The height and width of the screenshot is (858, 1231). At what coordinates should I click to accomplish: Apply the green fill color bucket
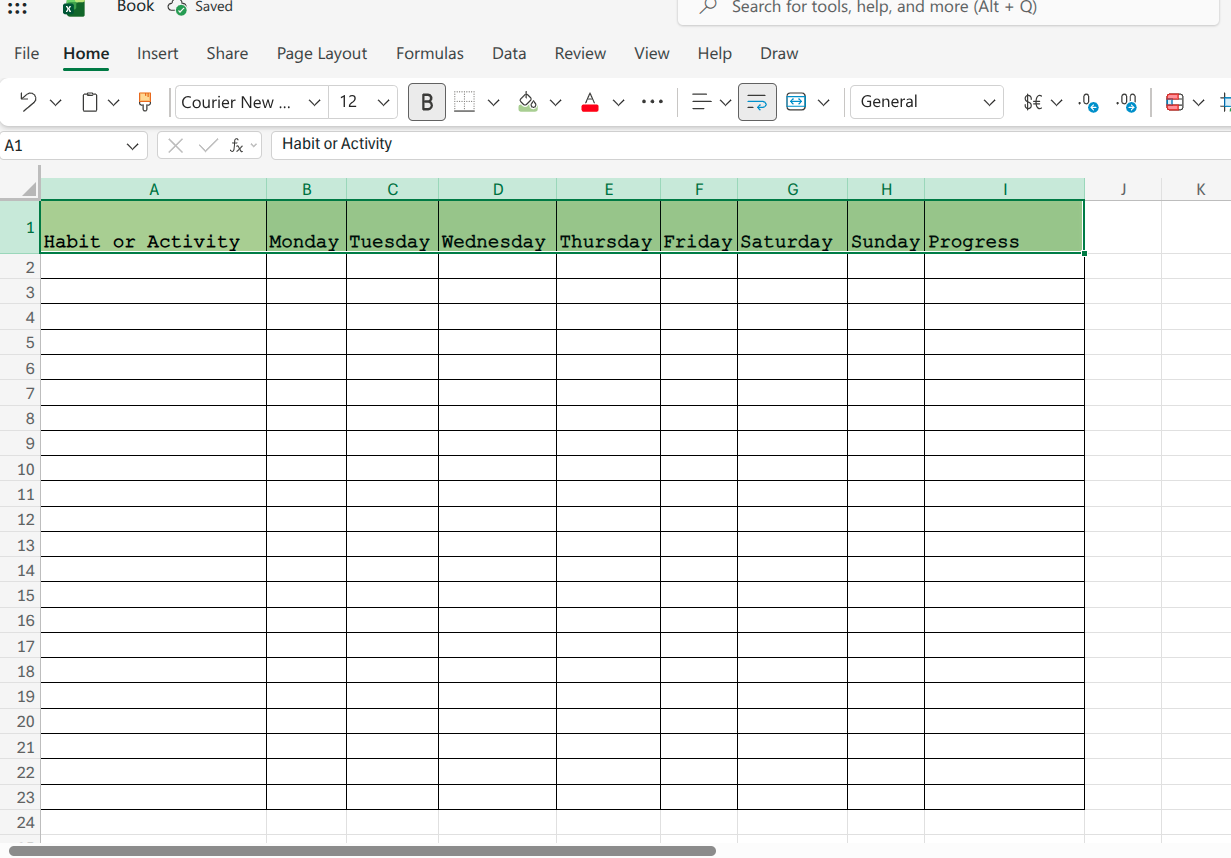pos(528,102)
